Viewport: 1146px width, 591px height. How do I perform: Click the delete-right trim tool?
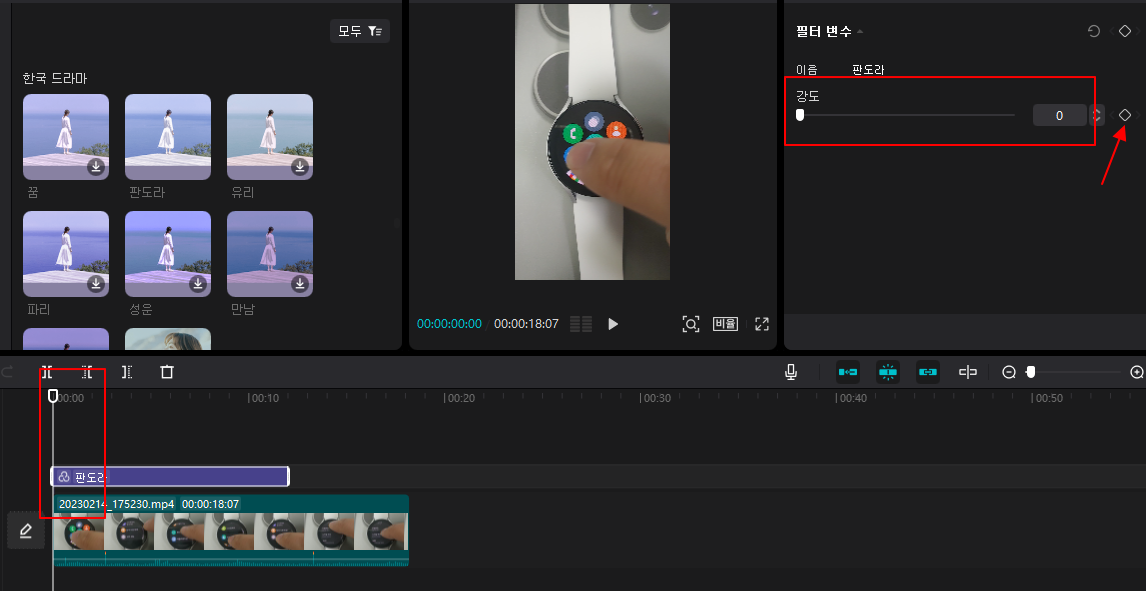click(127, 373)
